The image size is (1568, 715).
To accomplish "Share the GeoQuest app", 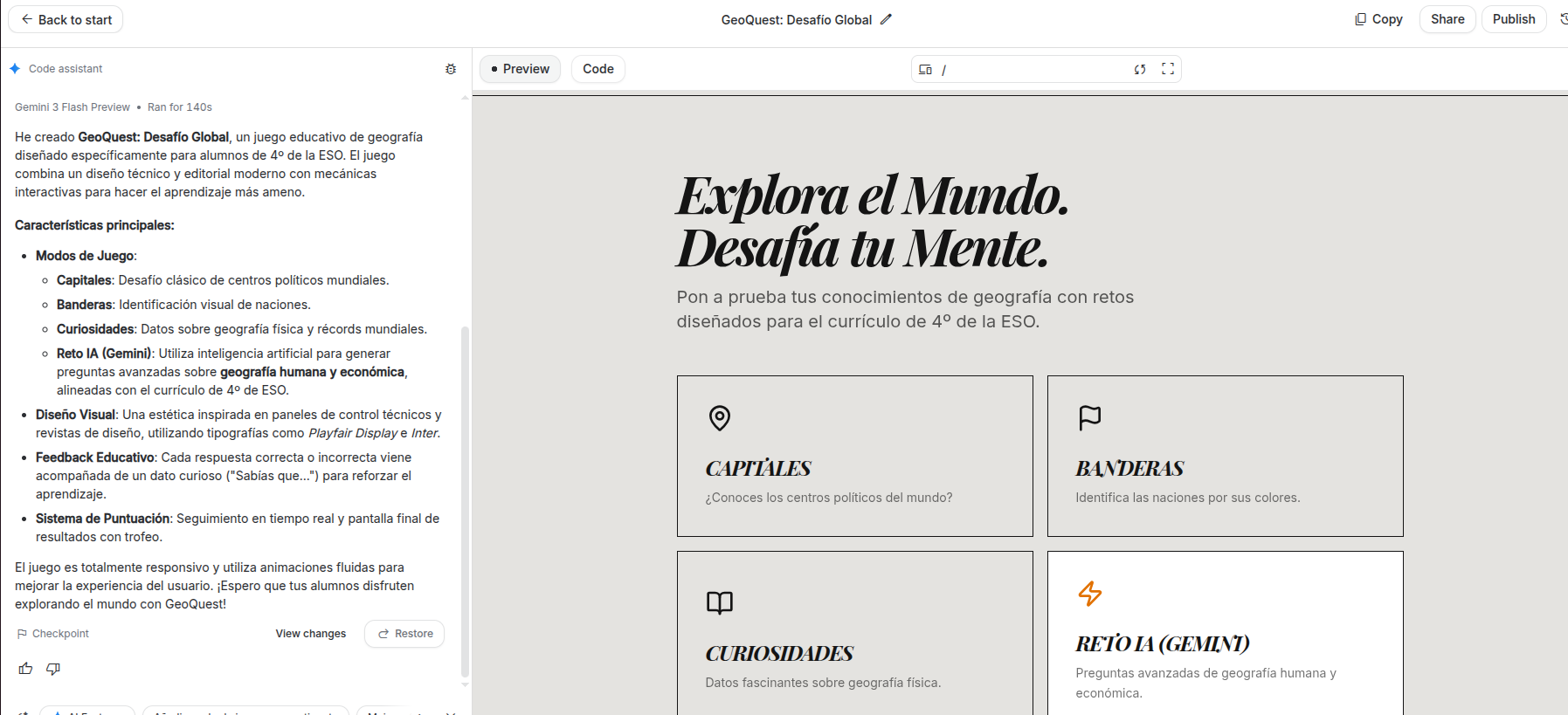I will [1447, 19].
